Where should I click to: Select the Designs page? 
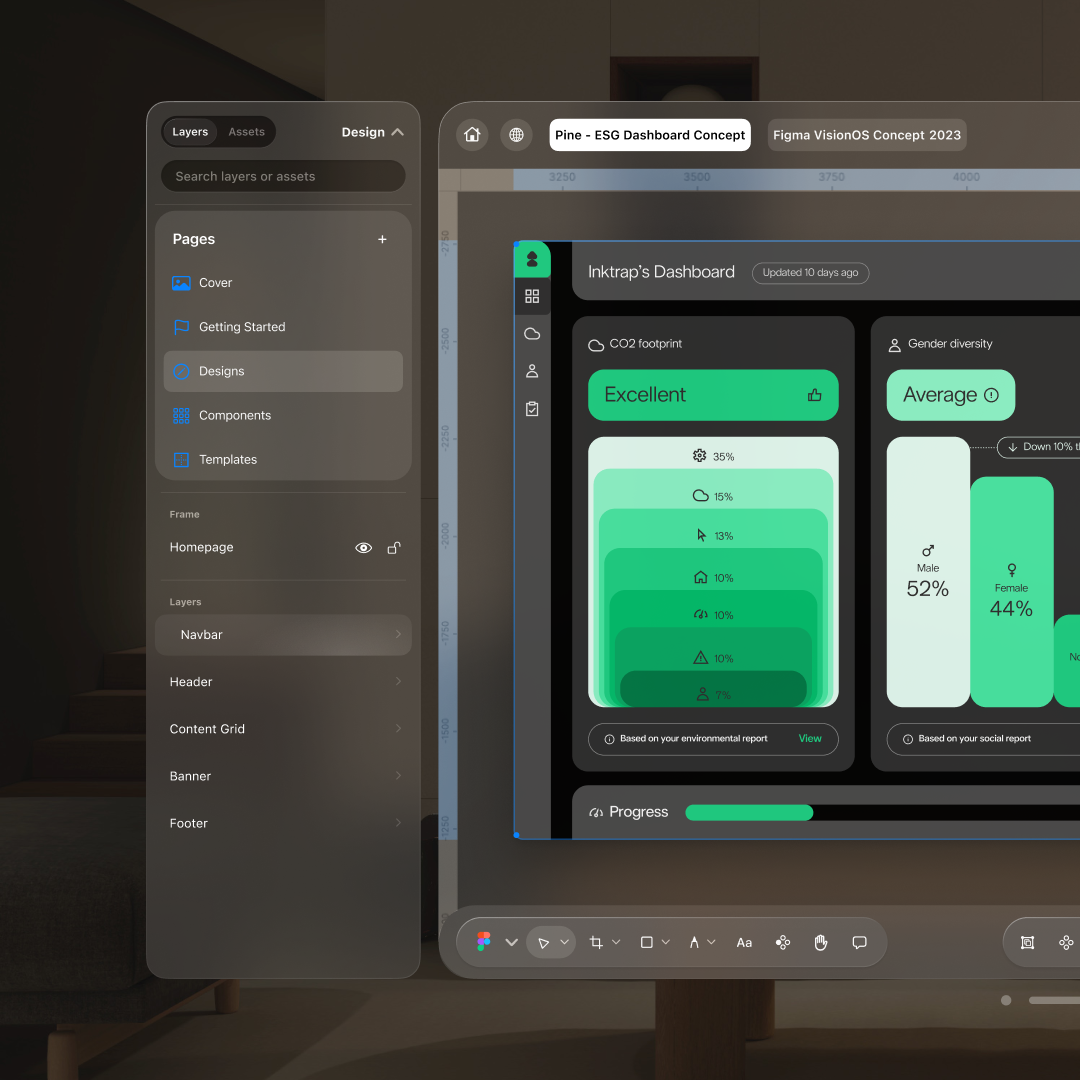283,371
